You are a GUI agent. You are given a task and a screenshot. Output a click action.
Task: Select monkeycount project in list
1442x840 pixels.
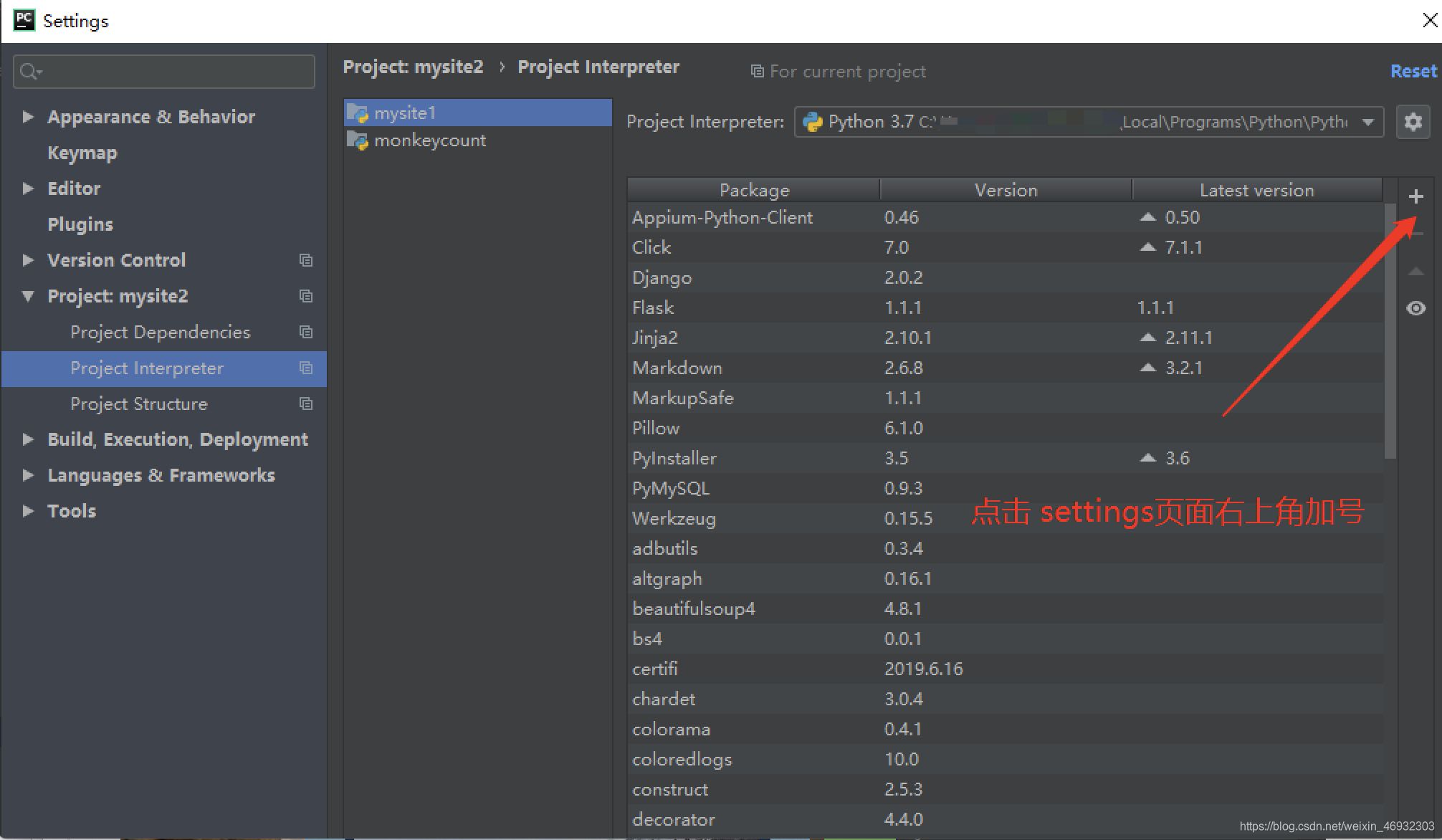click(429, 140)
